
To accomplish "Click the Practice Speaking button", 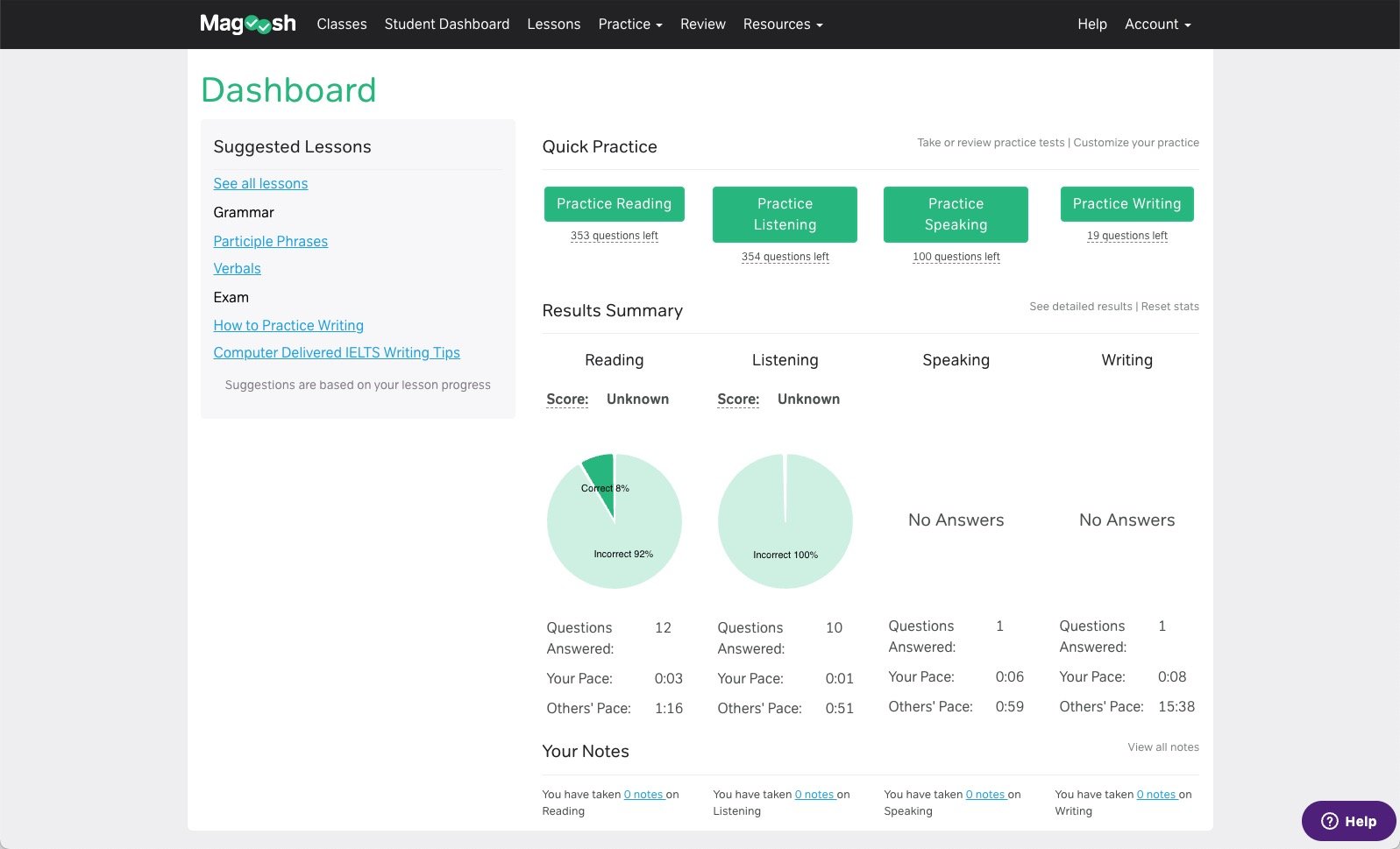I will coord(955,214).
